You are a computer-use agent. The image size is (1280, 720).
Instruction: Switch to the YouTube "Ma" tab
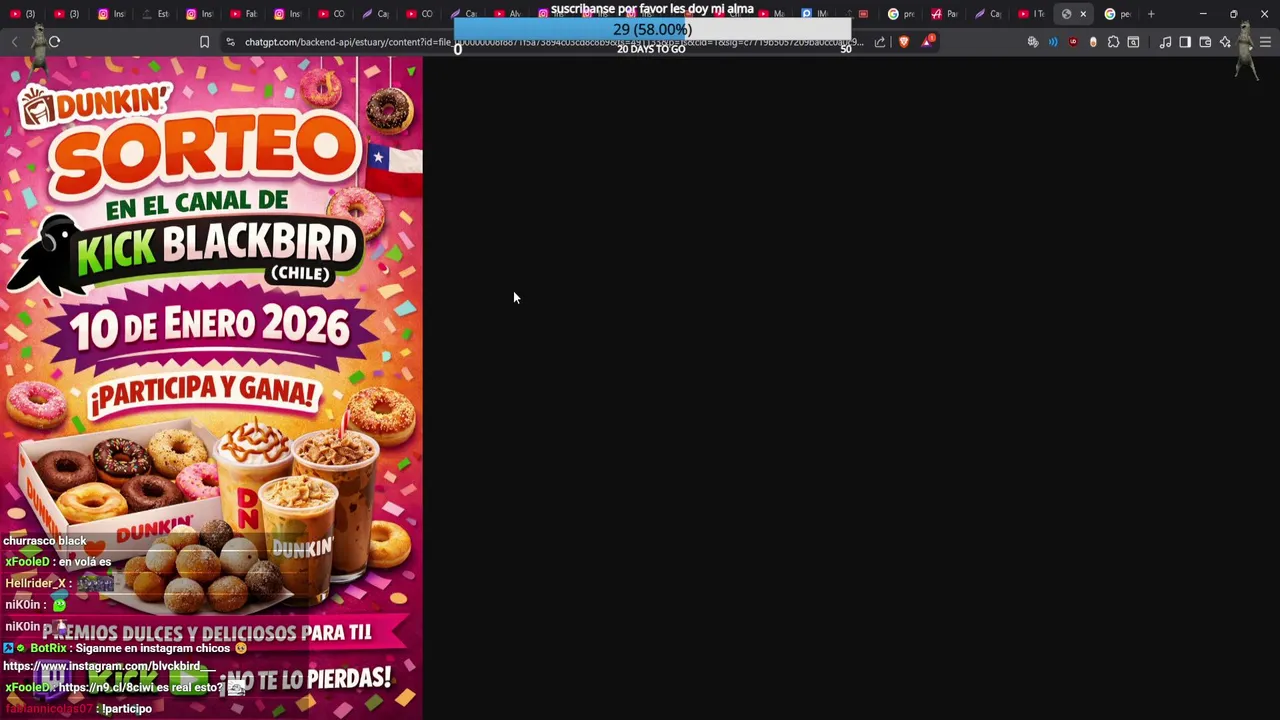(772, 14)
